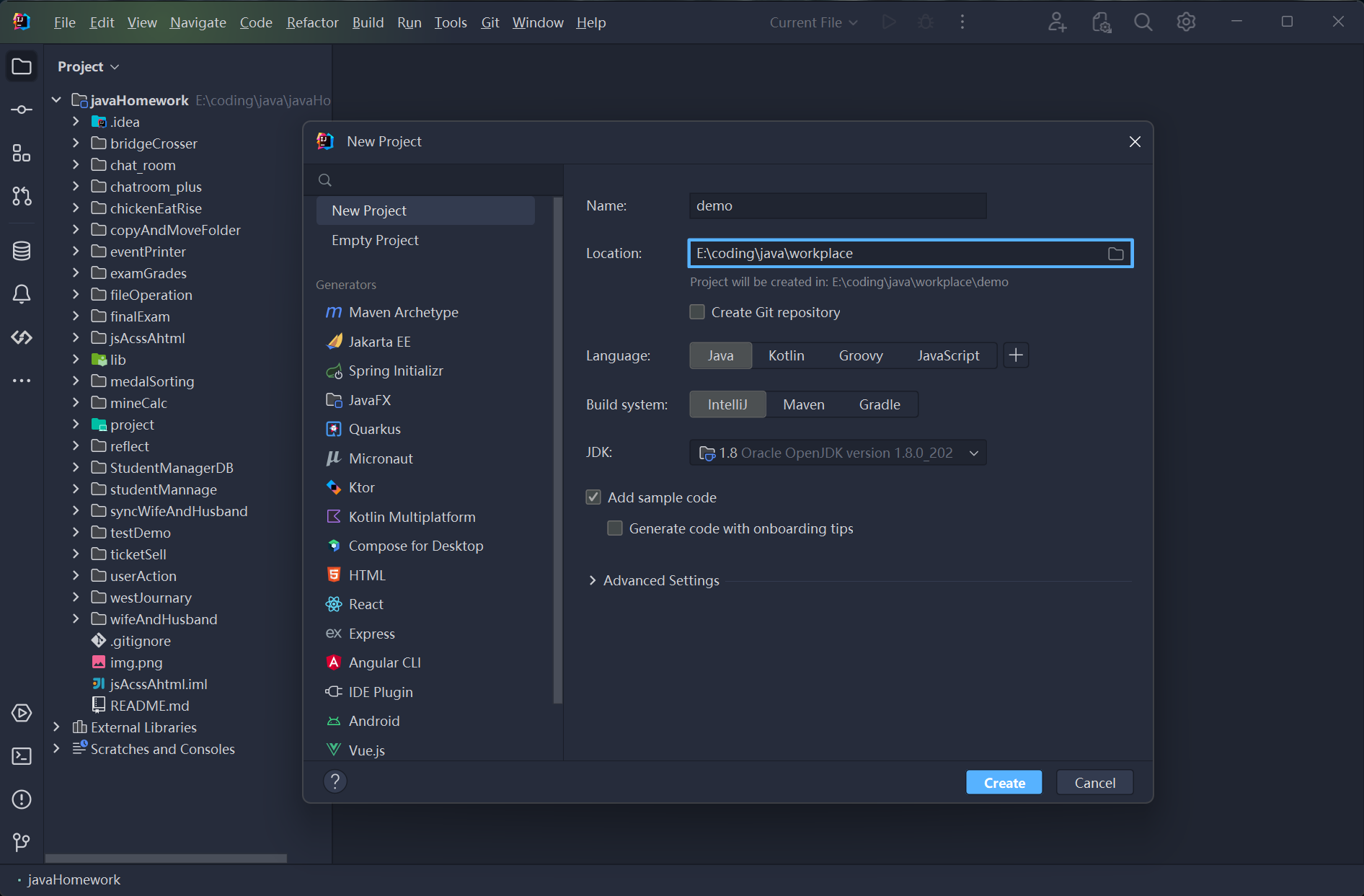Add another language plus button
This screenshot has width=1364, height=896.
(x=1016, y=355)
